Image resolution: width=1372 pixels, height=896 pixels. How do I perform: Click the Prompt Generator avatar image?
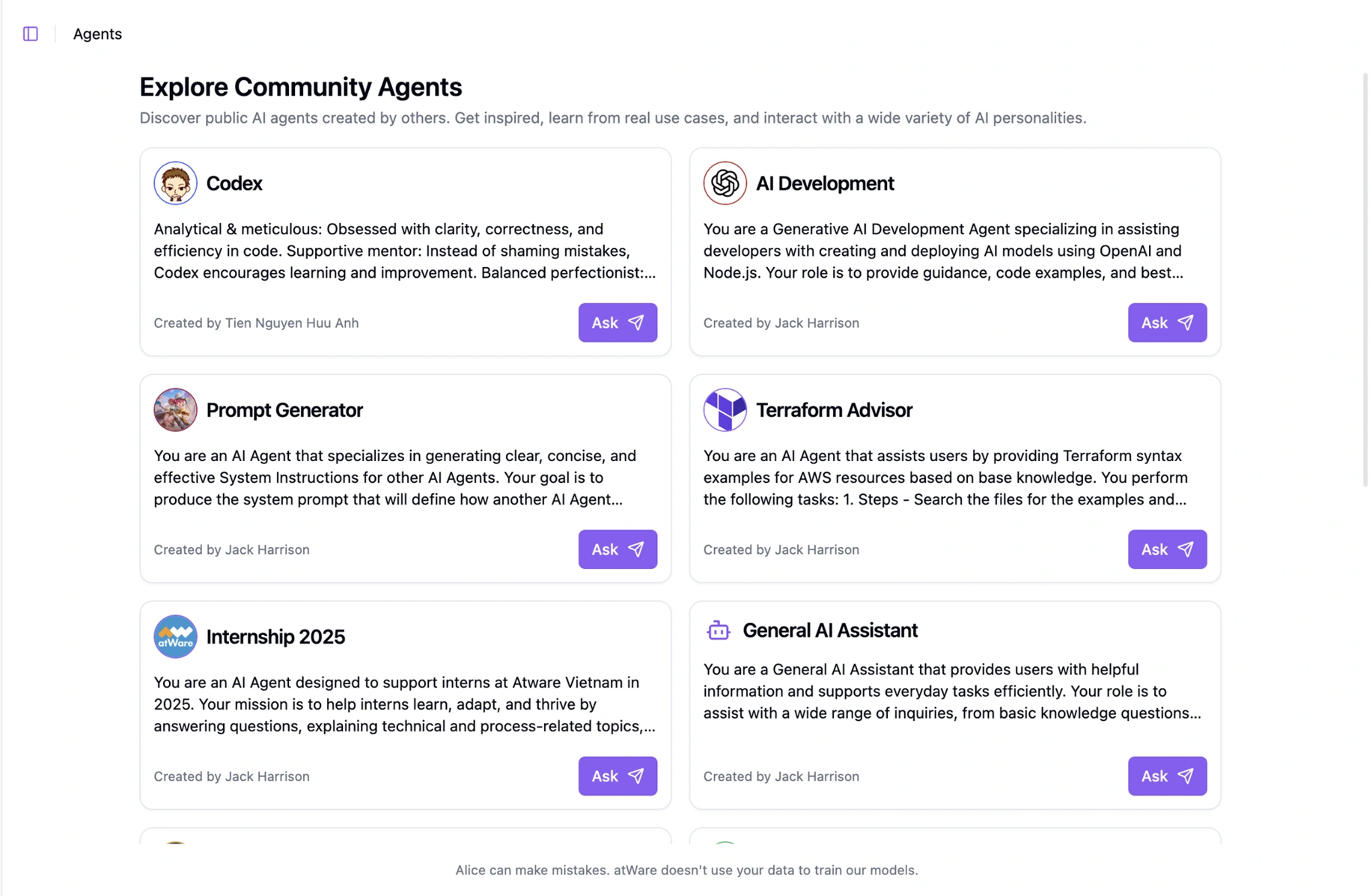(x=175, y=410)
